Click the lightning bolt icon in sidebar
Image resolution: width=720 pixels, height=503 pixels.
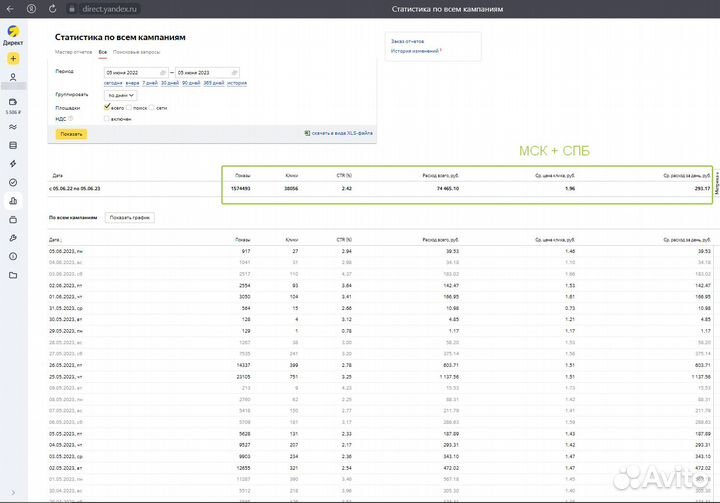pos(13,163)
